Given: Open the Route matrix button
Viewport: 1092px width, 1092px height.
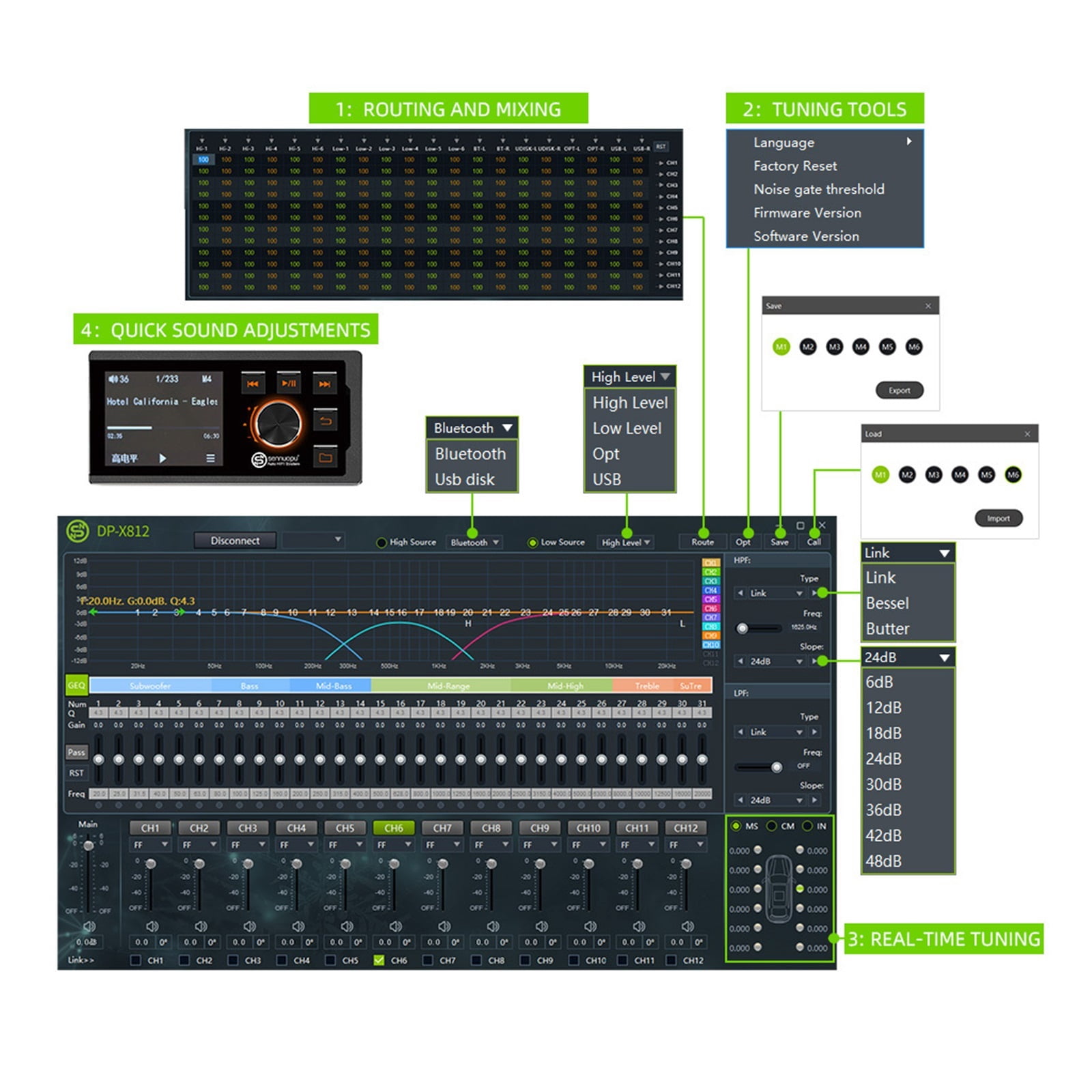Looking at the screenshot, I should (x=702, y=542).
